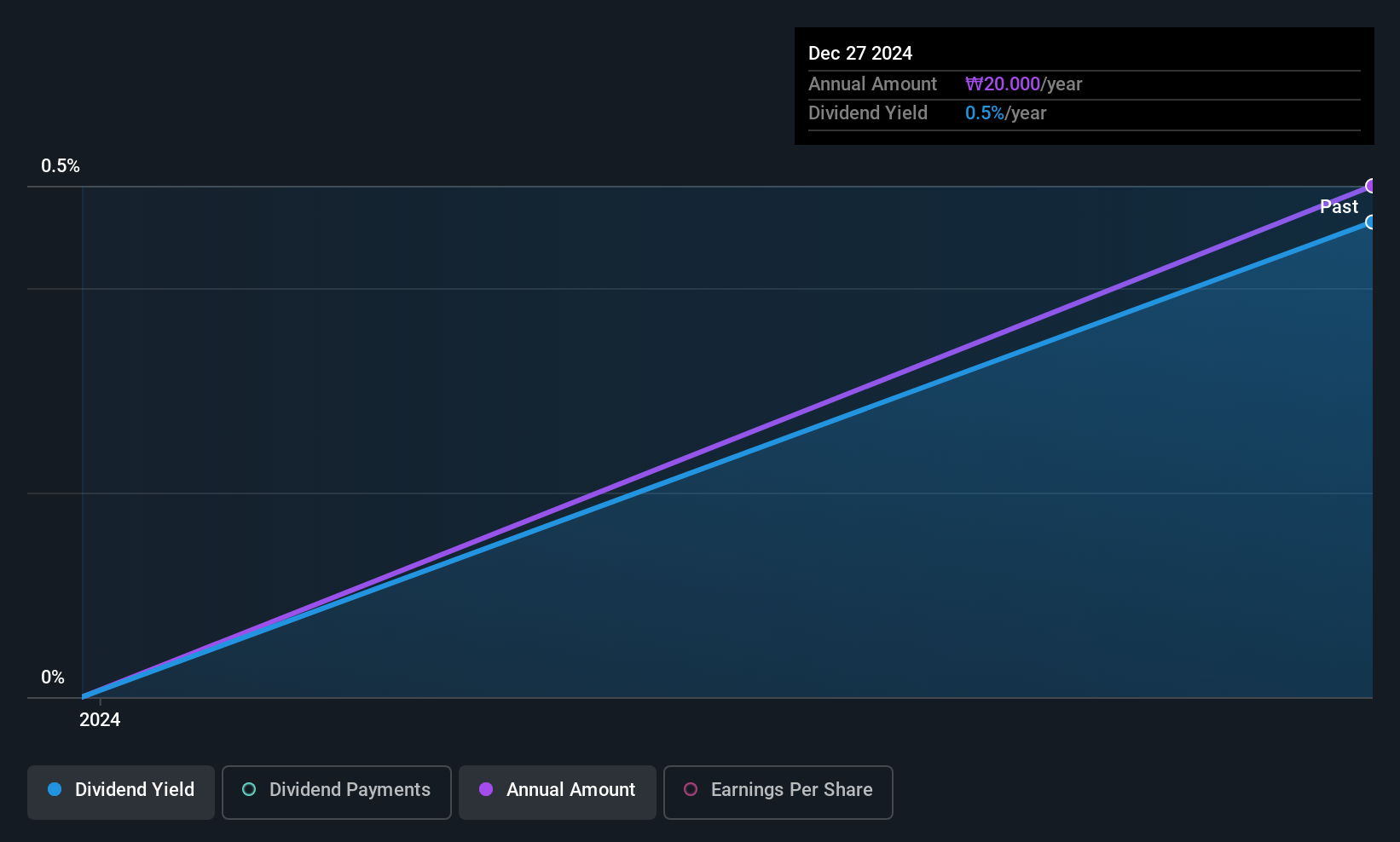Select the blue Dividend Yield endpoint marker

[1371, 222]
